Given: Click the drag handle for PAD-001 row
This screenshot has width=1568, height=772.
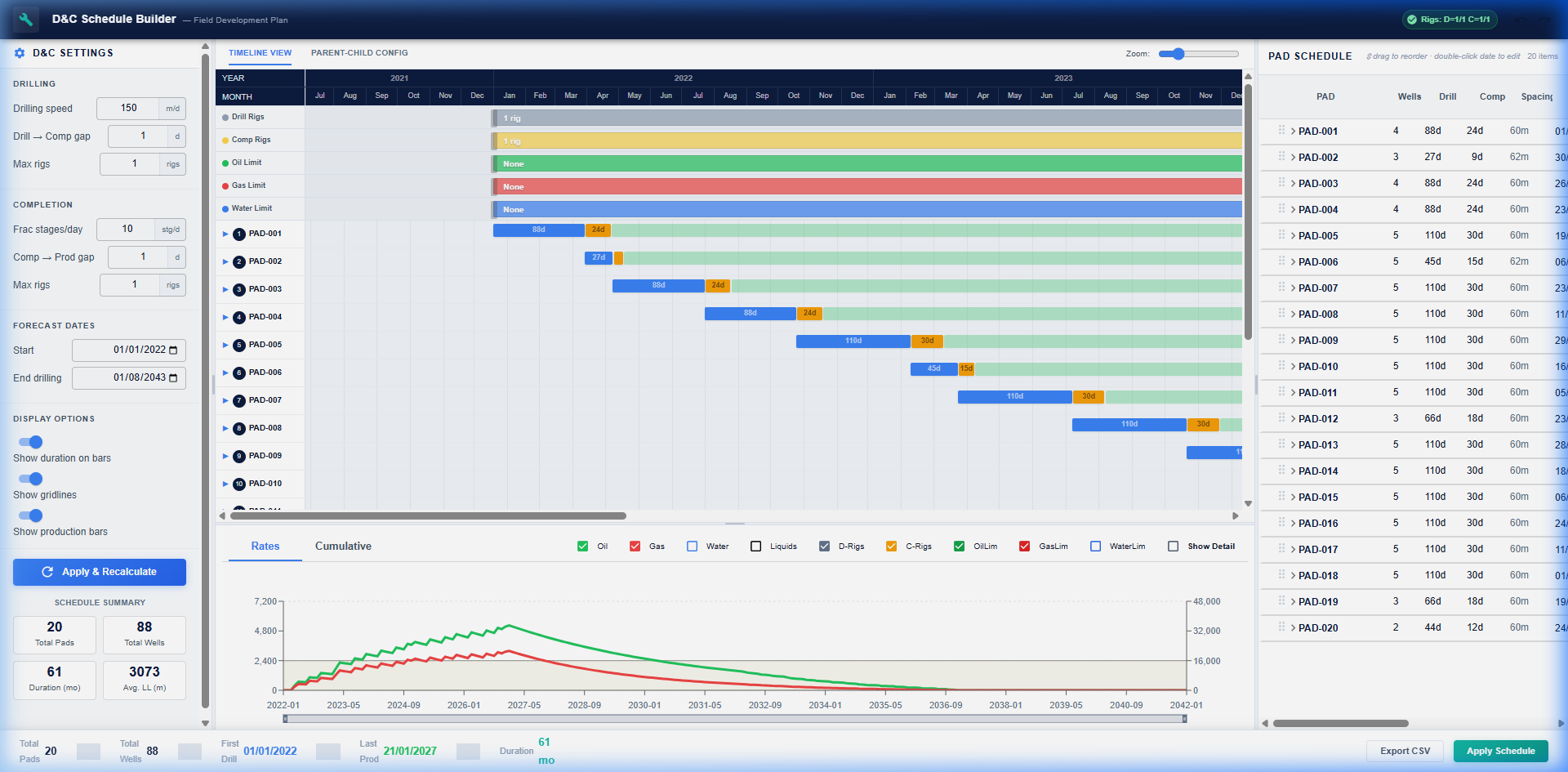Looking at the screenshot, I should point(1281,131).
